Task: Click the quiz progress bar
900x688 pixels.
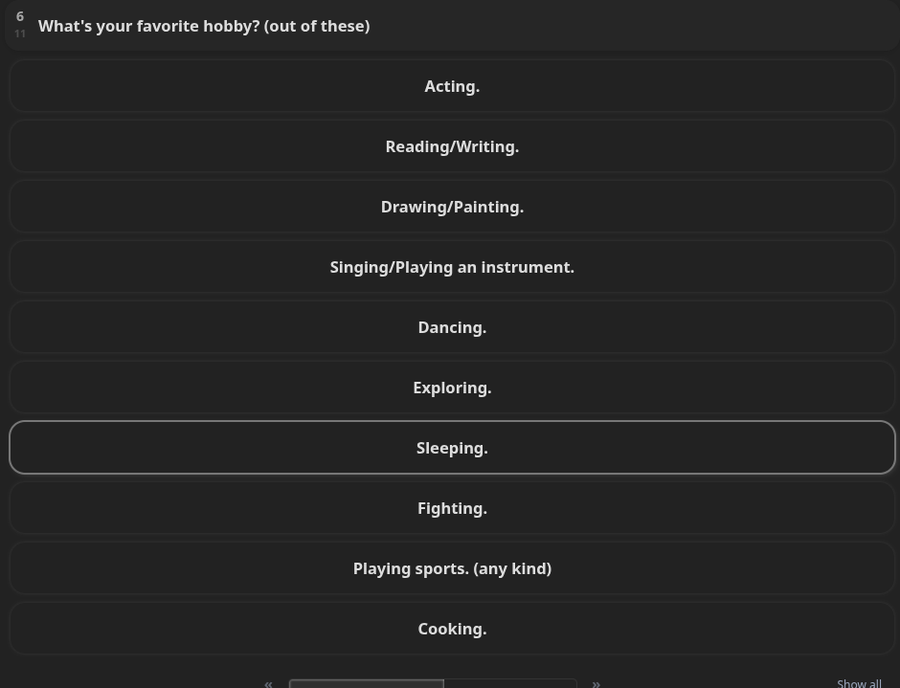Action: [432, 684]
